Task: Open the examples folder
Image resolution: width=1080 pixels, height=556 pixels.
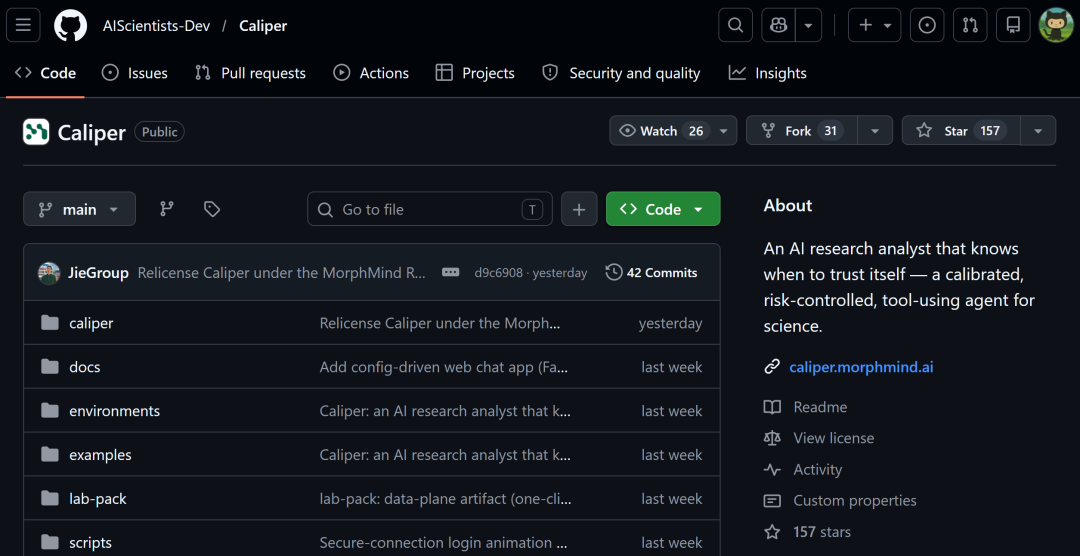Action: (x=100, y=455)
